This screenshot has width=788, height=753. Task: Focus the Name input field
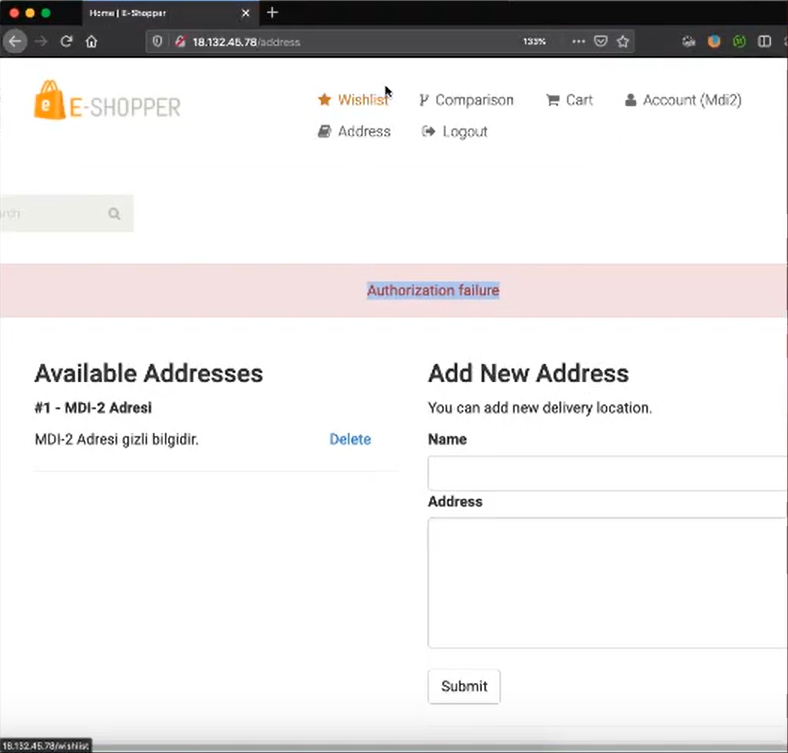[x=607, y=473]
